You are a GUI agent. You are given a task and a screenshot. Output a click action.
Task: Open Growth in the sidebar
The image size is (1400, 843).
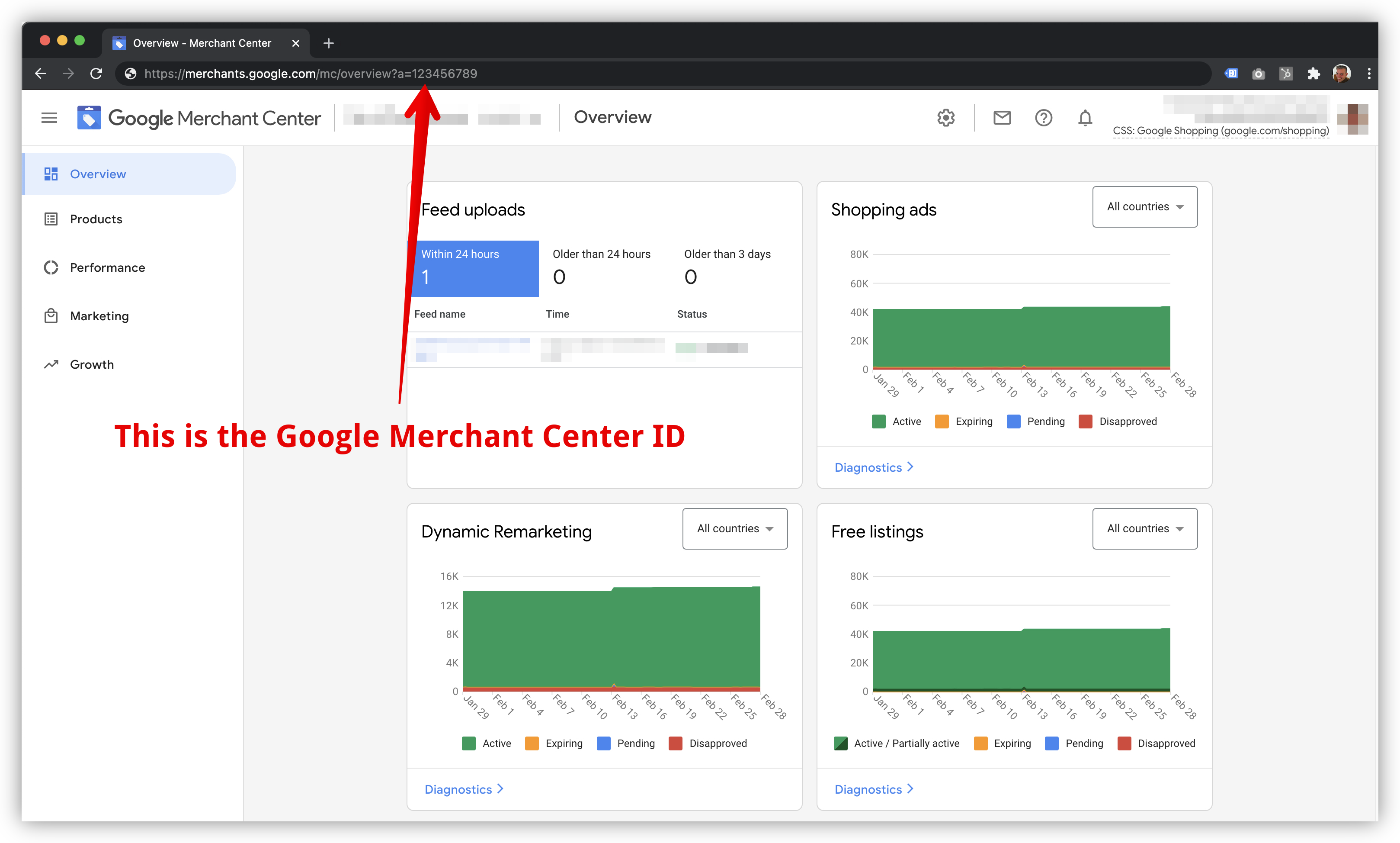129,364
